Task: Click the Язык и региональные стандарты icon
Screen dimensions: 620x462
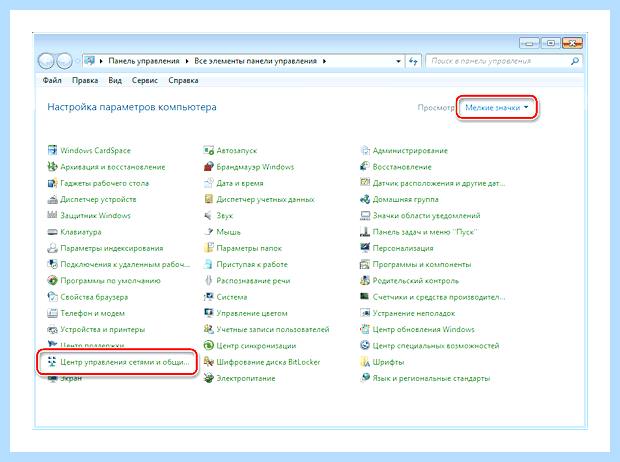Action: pyautogui.click(x=365, y=378)
